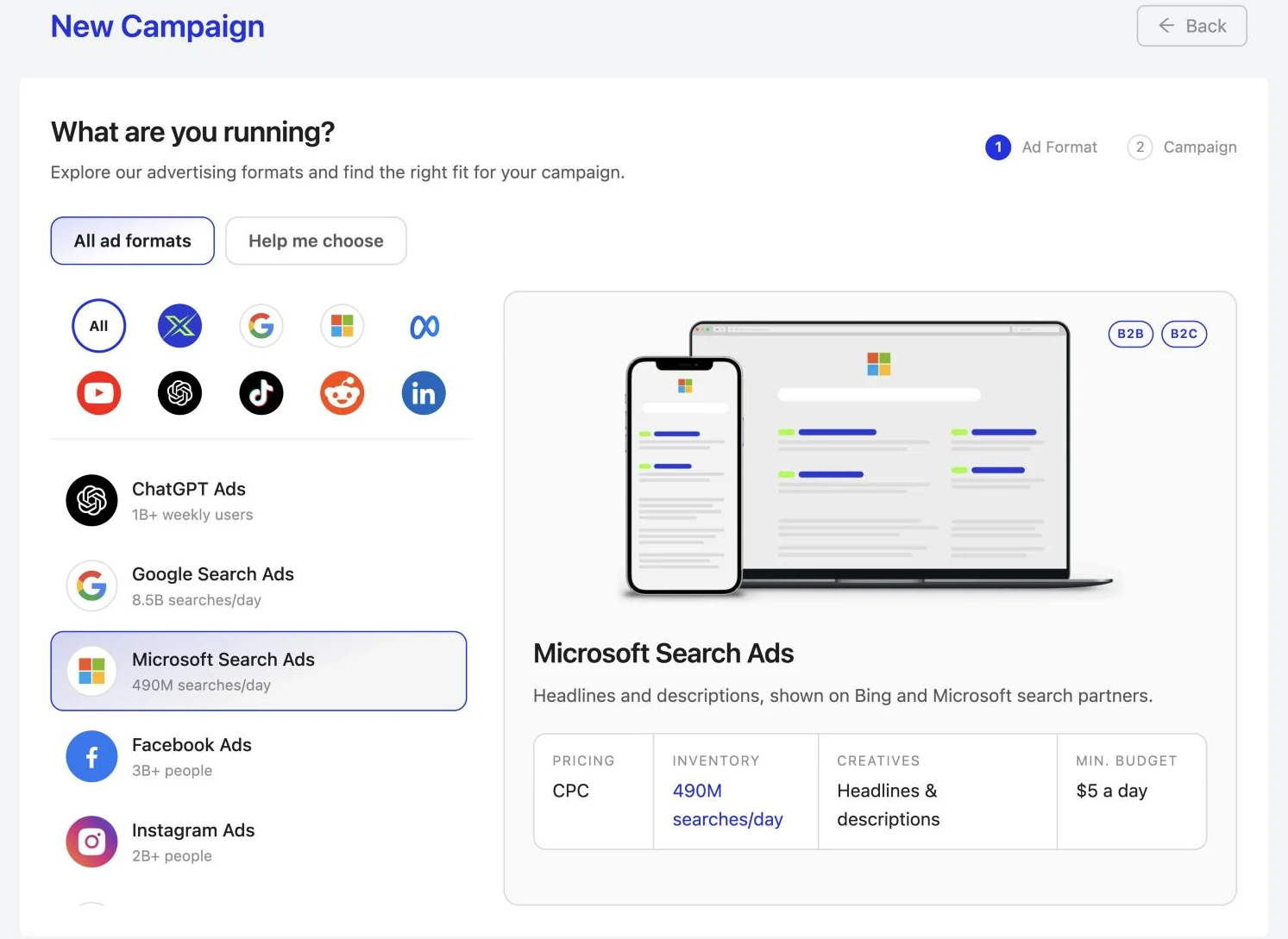This screenshot has height=939, width=1288.
Task: Click the 8.5B searches/day subtitle
Action: [196, 600]
